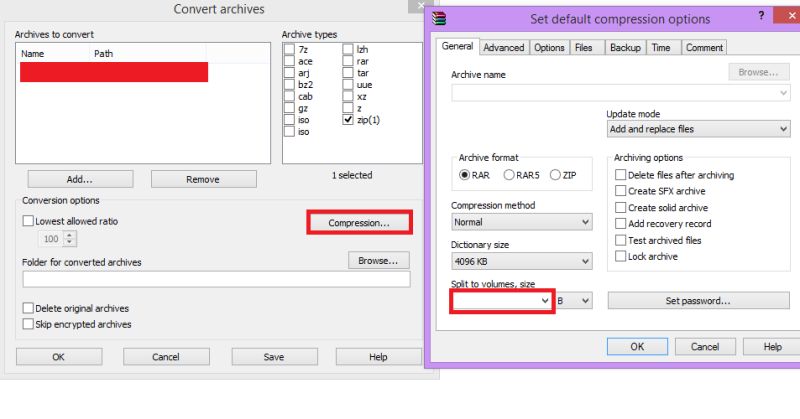Click Browse... for converted archives folder
The height and width of the screenshot is (419, 800).
[x=378, y=260]
